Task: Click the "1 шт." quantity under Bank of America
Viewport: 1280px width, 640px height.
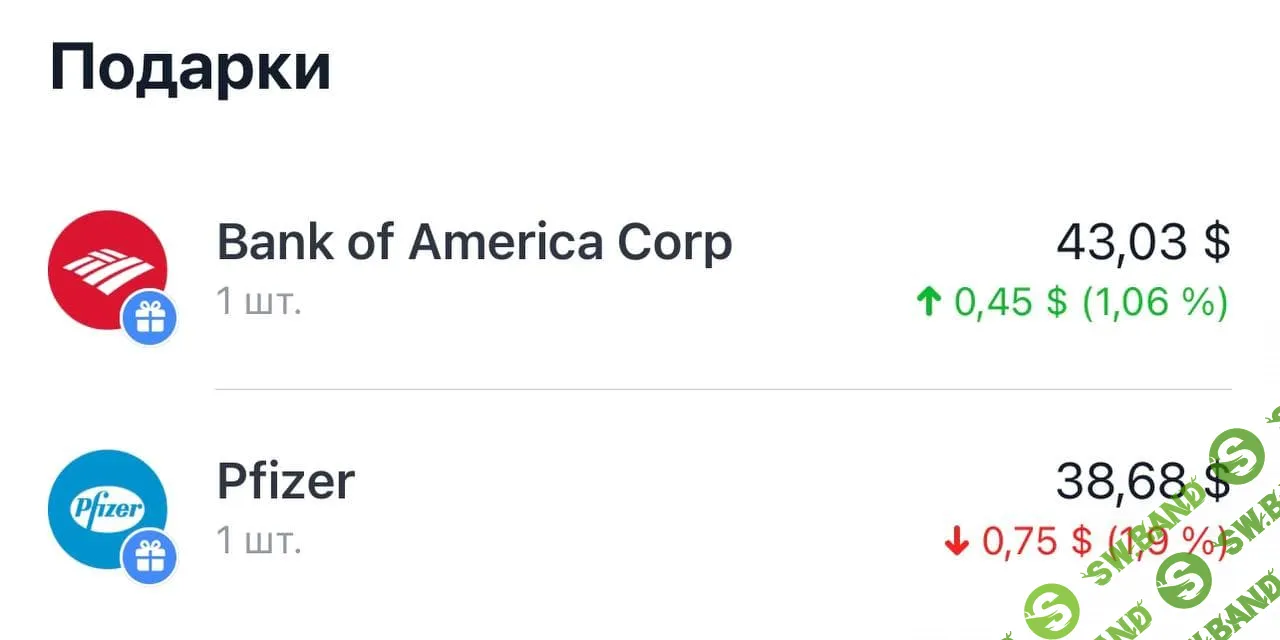Action: coord(259,301)
